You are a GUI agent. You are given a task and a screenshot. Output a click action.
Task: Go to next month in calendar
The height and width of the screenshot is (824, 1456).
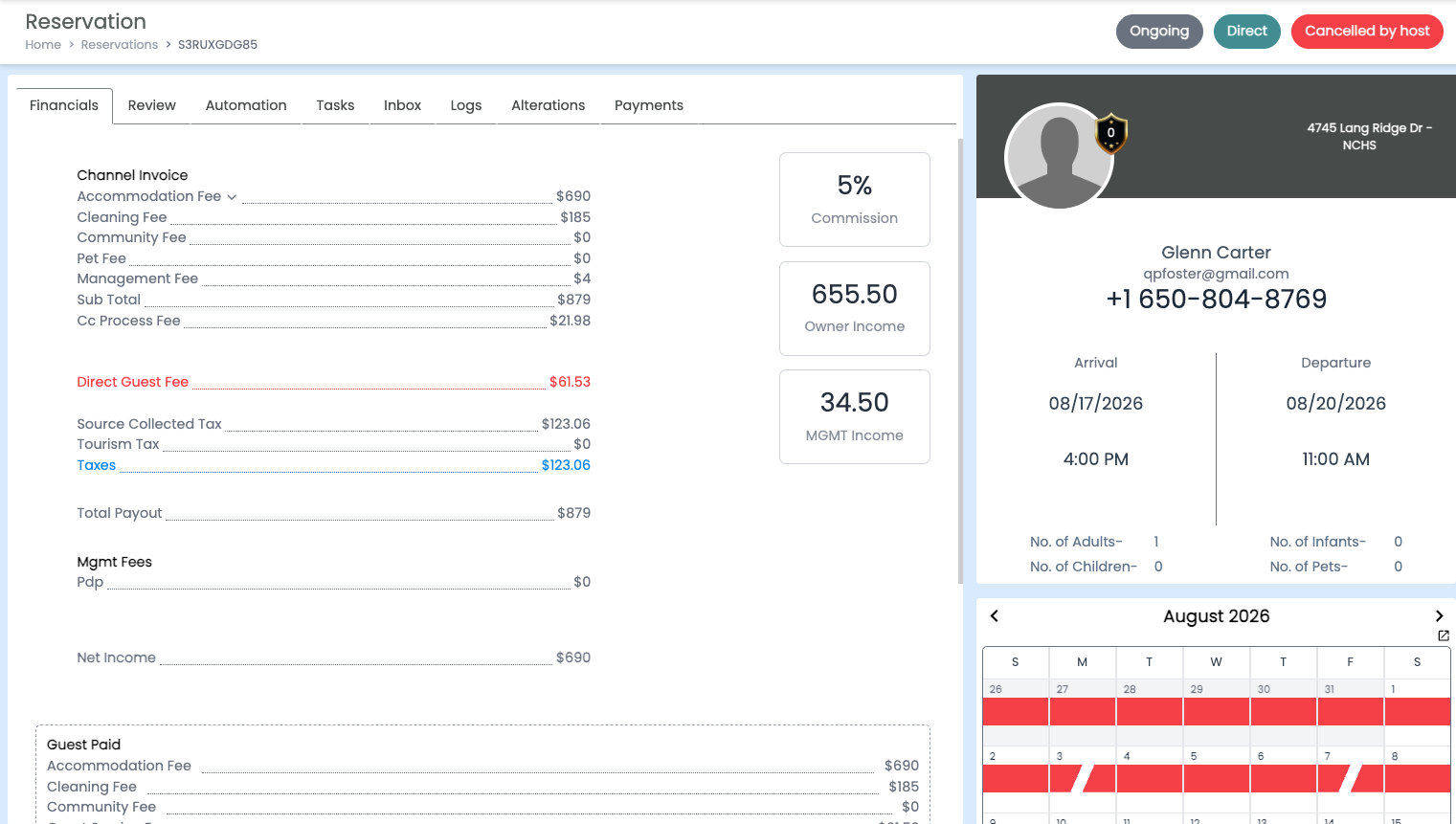click(1439, 616)
